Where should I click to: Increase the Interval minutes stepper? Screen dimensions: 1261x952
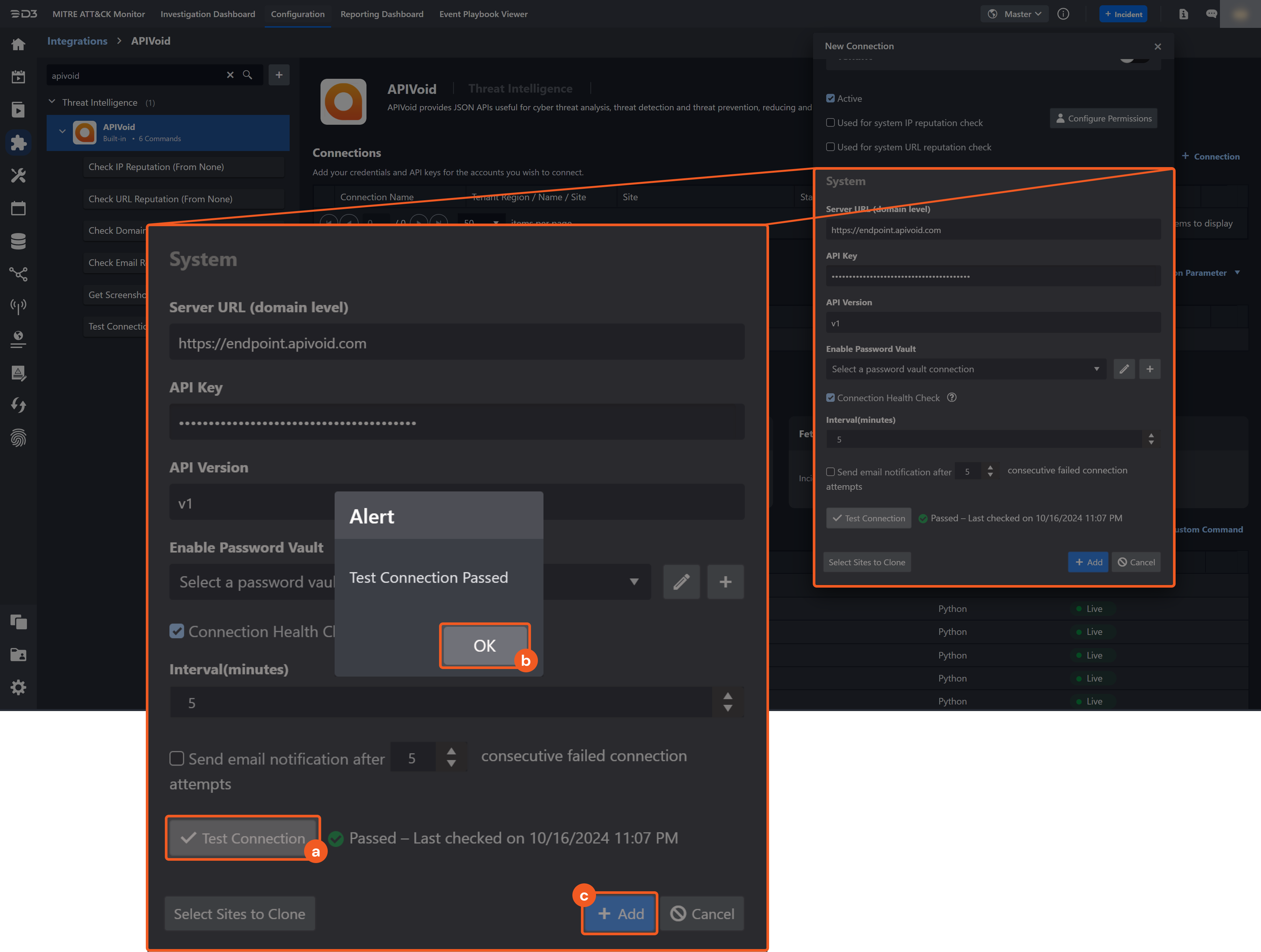click(1151, 436)
